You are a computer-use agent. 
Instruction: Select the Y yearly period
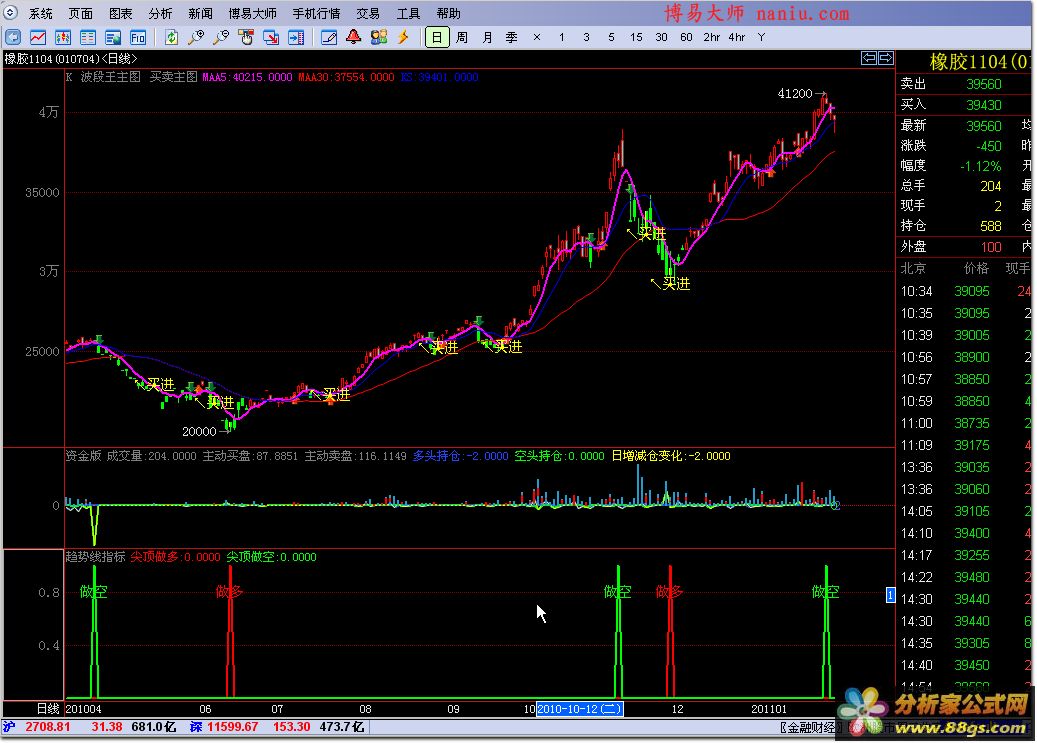(x=761, y=38)
